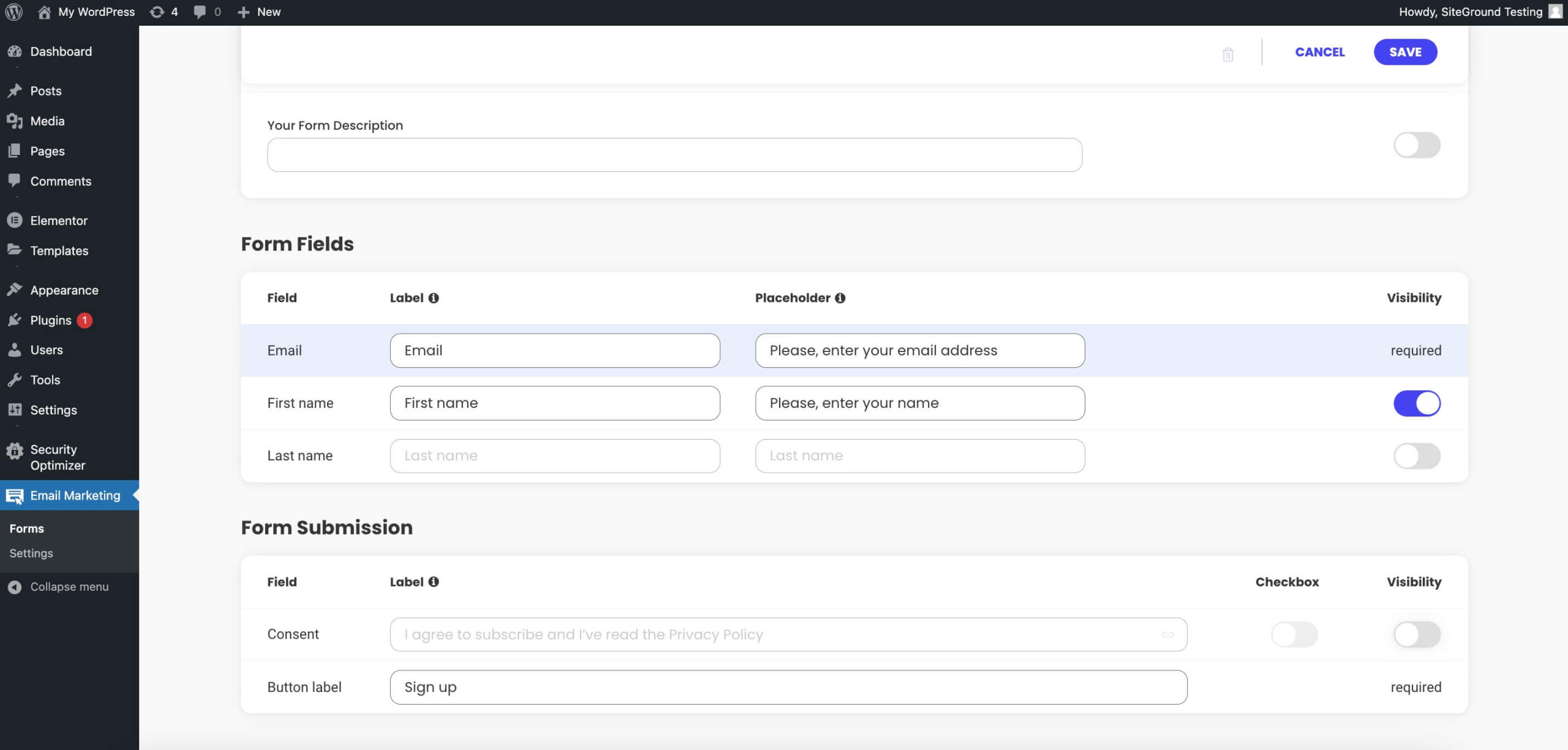
Task: Toggle Consent Checkbox switch
Action: click(1294, 634)
